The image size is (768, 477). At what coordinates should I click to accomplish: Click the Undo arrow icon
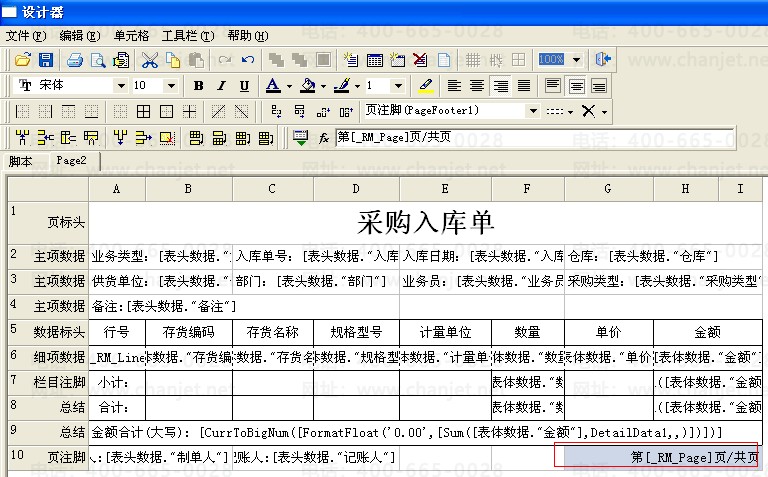248,60
